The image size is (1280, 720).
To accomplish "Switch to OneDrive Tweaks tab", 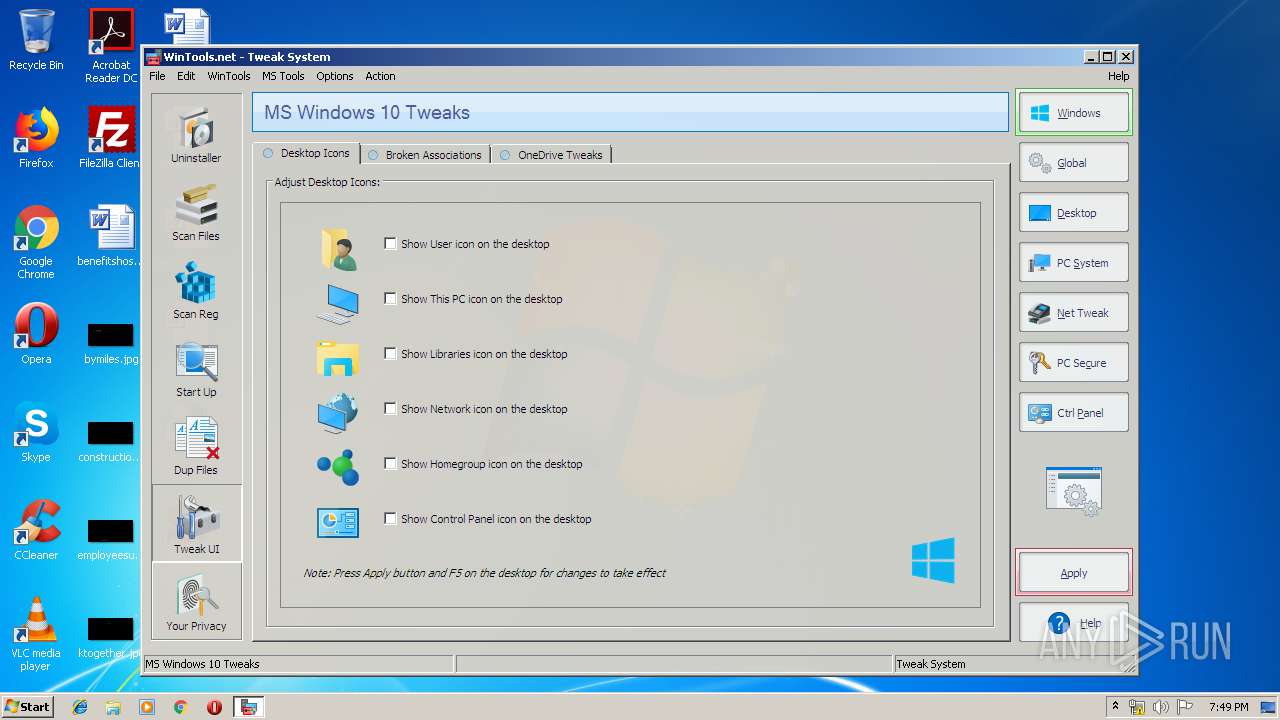I will (x=551, y=155).
